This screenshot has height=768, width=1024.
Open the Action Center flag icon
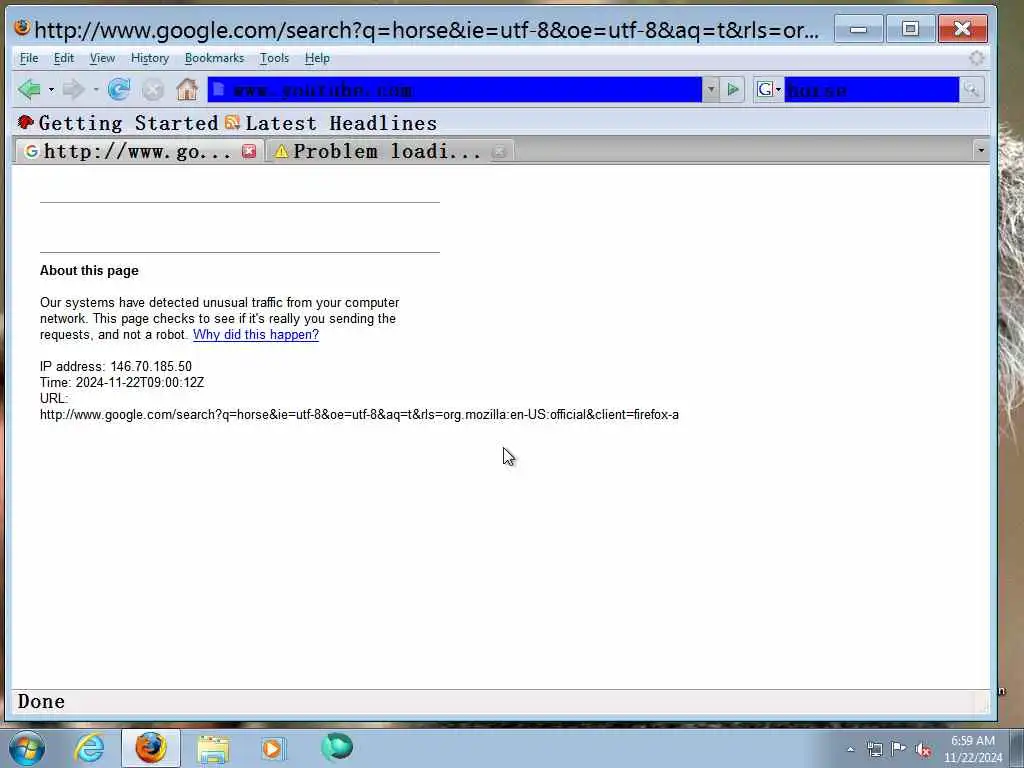click(x=899, y=749)
